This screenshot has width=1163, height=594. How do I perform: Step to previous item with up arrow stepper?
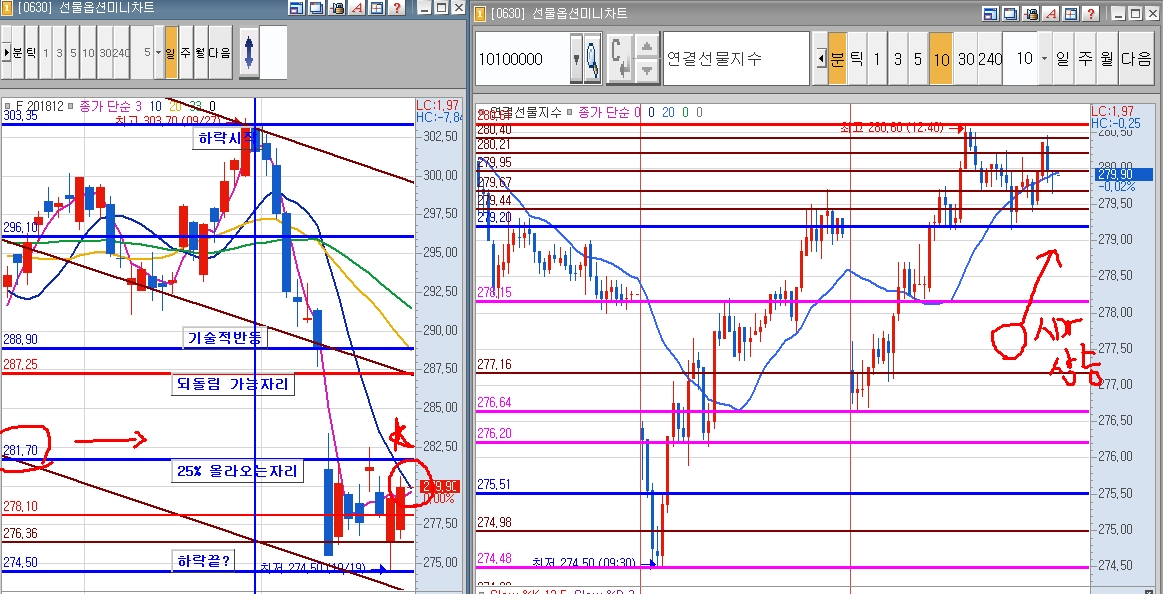coord(647,47)
